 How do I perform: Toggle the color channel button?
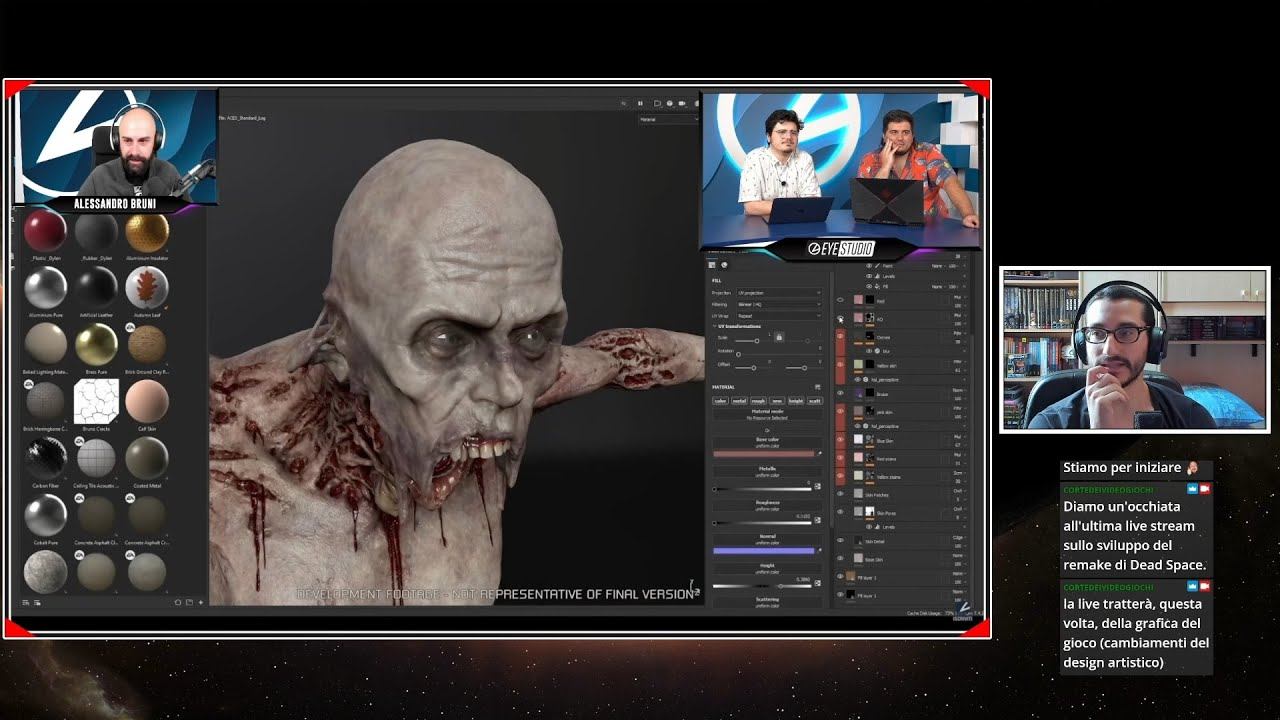click(x=720, y=401)
